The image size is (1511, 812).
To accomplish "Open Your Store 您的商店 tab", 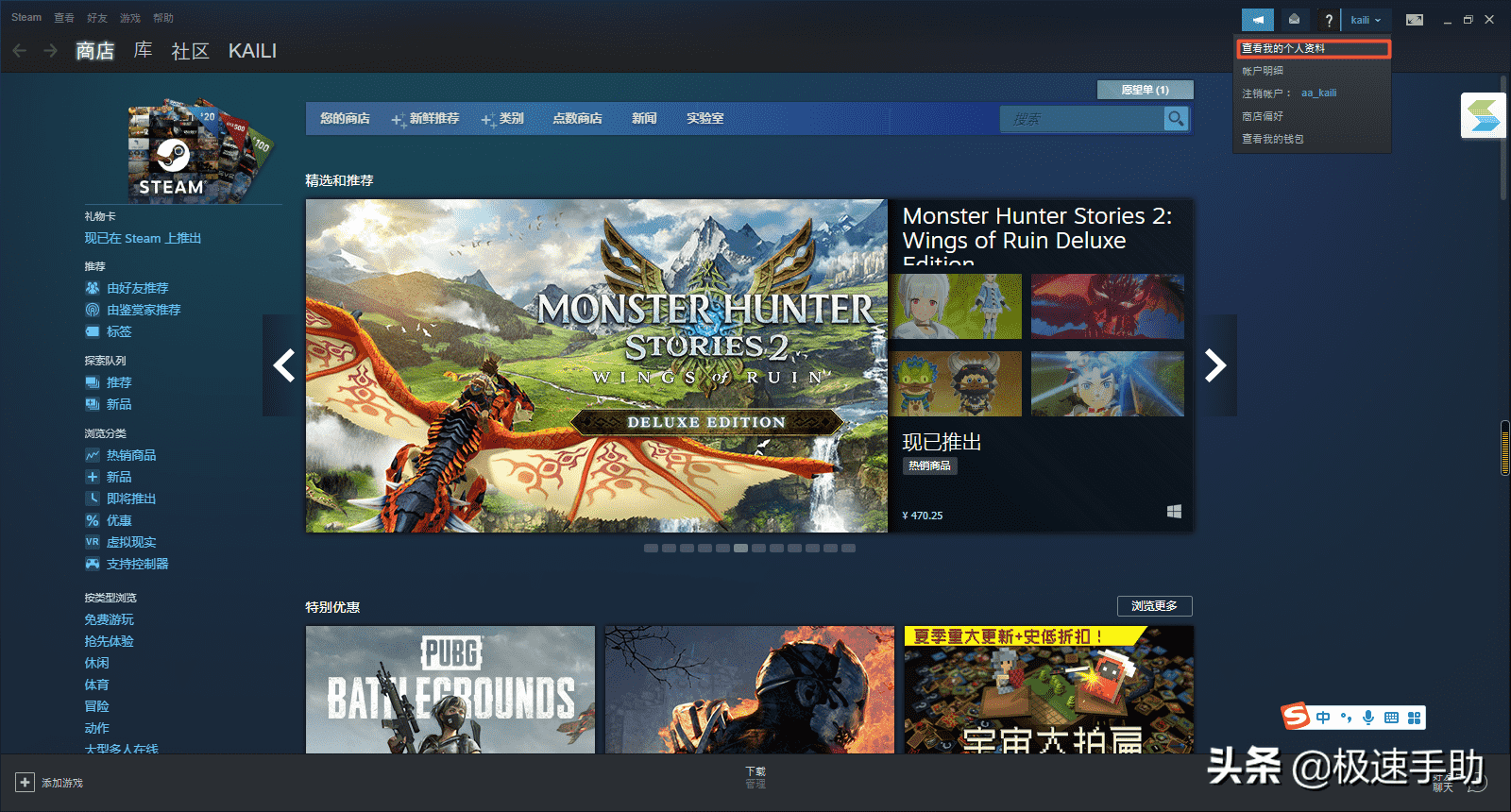I will pos(345,119).
